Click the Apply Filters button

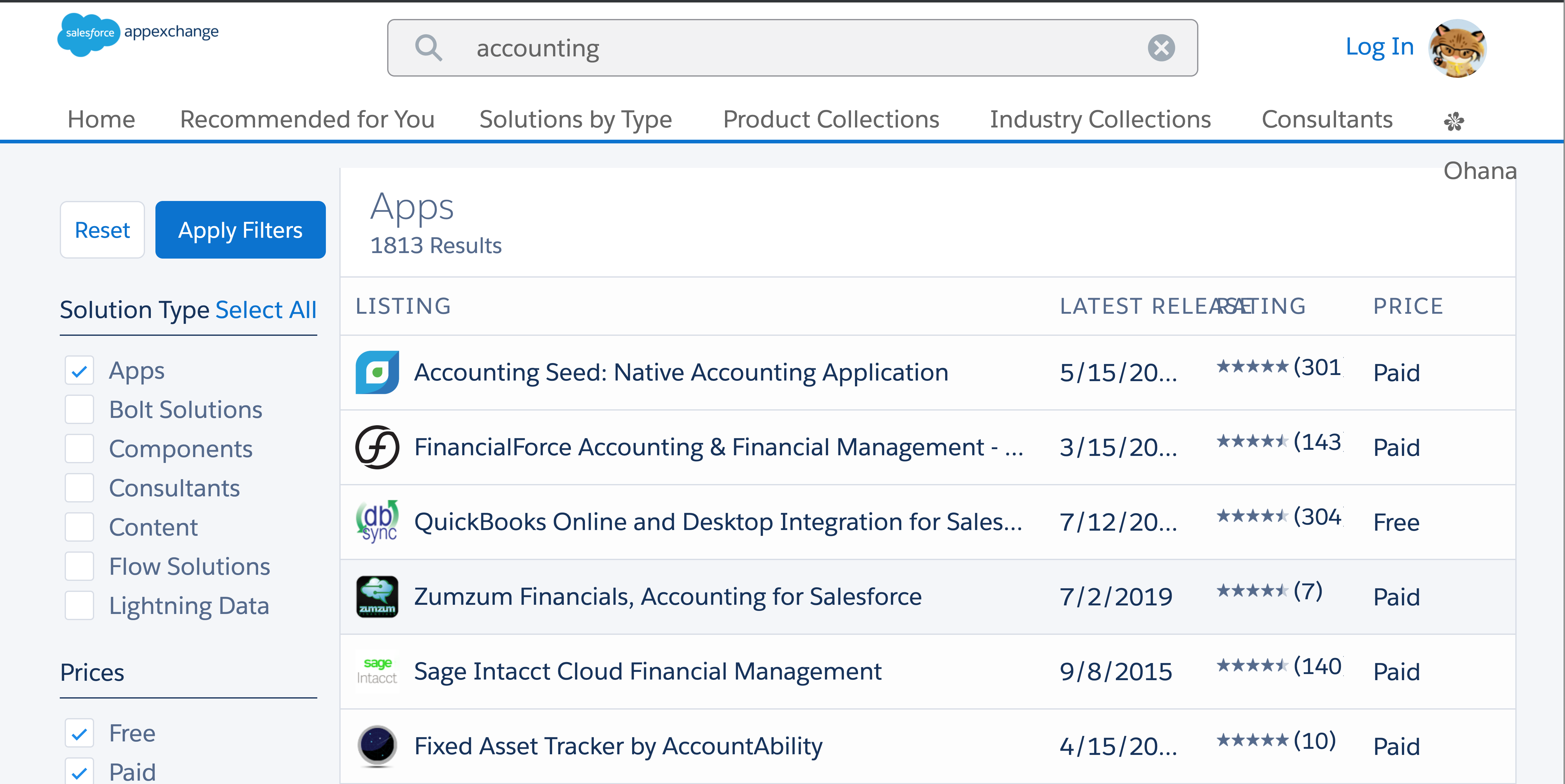point(241,229)
